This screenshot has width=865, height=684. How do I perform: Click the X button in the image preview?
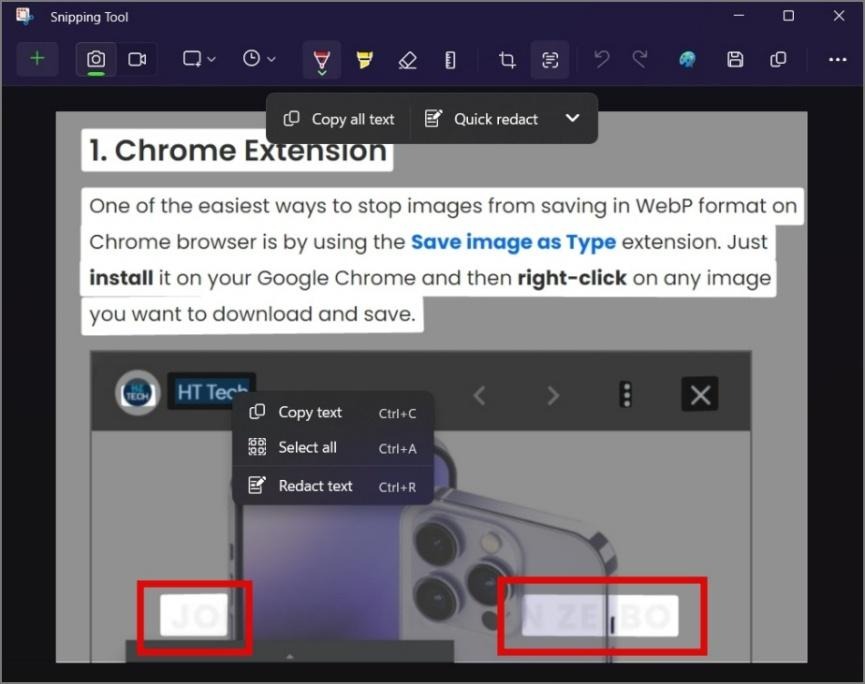[700, 394]
